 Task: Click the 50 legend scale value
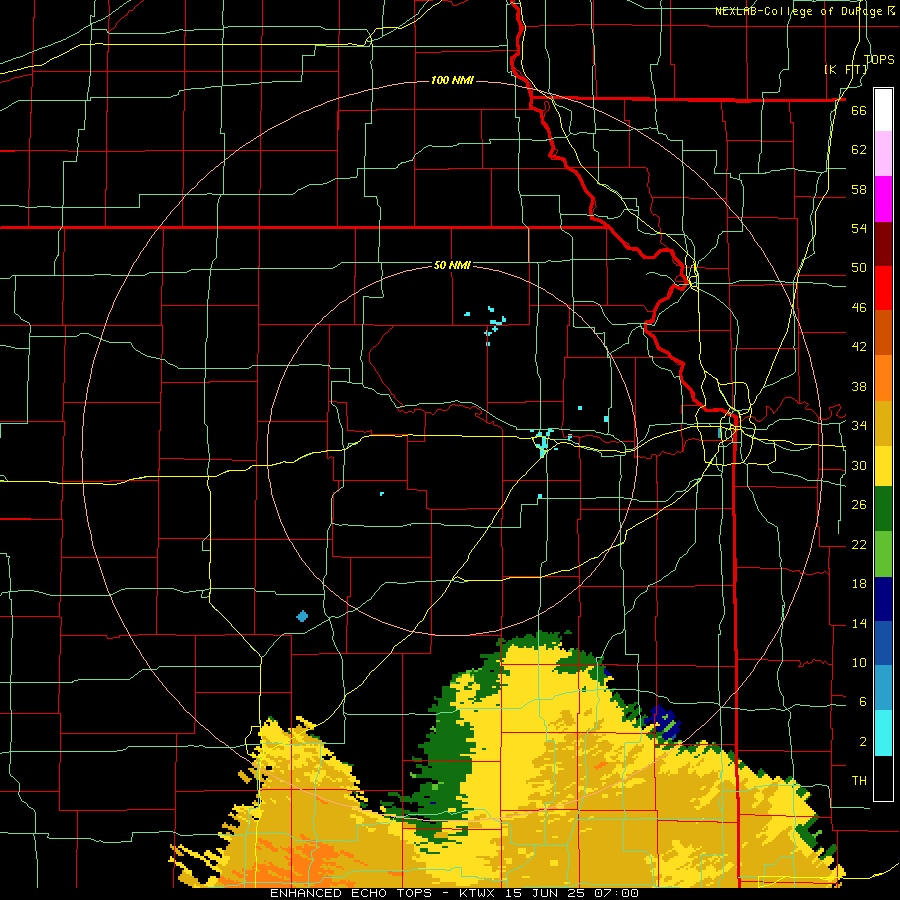[x=859, y=267]
